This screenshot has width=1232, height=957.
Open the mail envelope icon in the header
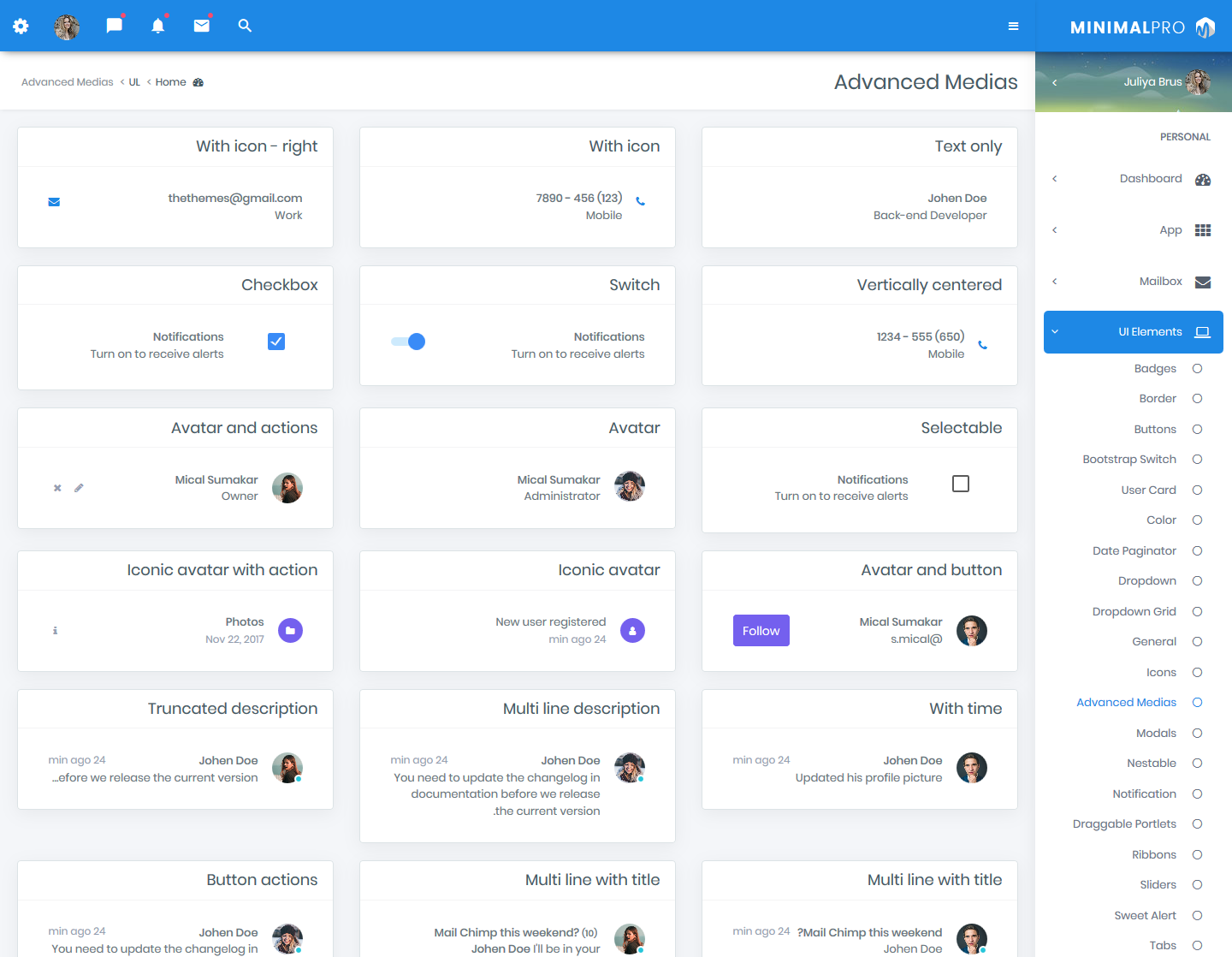pos(201,26)
